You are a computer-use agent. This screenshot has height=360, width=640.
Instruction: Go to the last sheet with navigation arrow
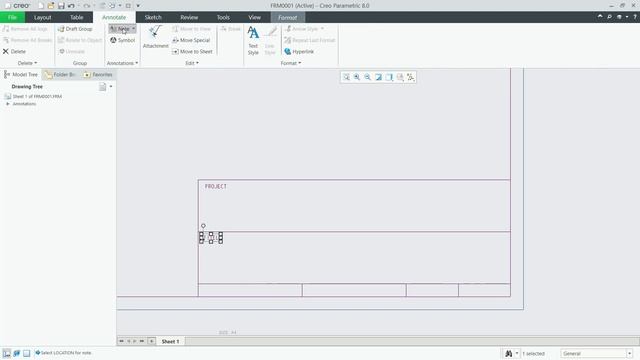coord(142,341)
